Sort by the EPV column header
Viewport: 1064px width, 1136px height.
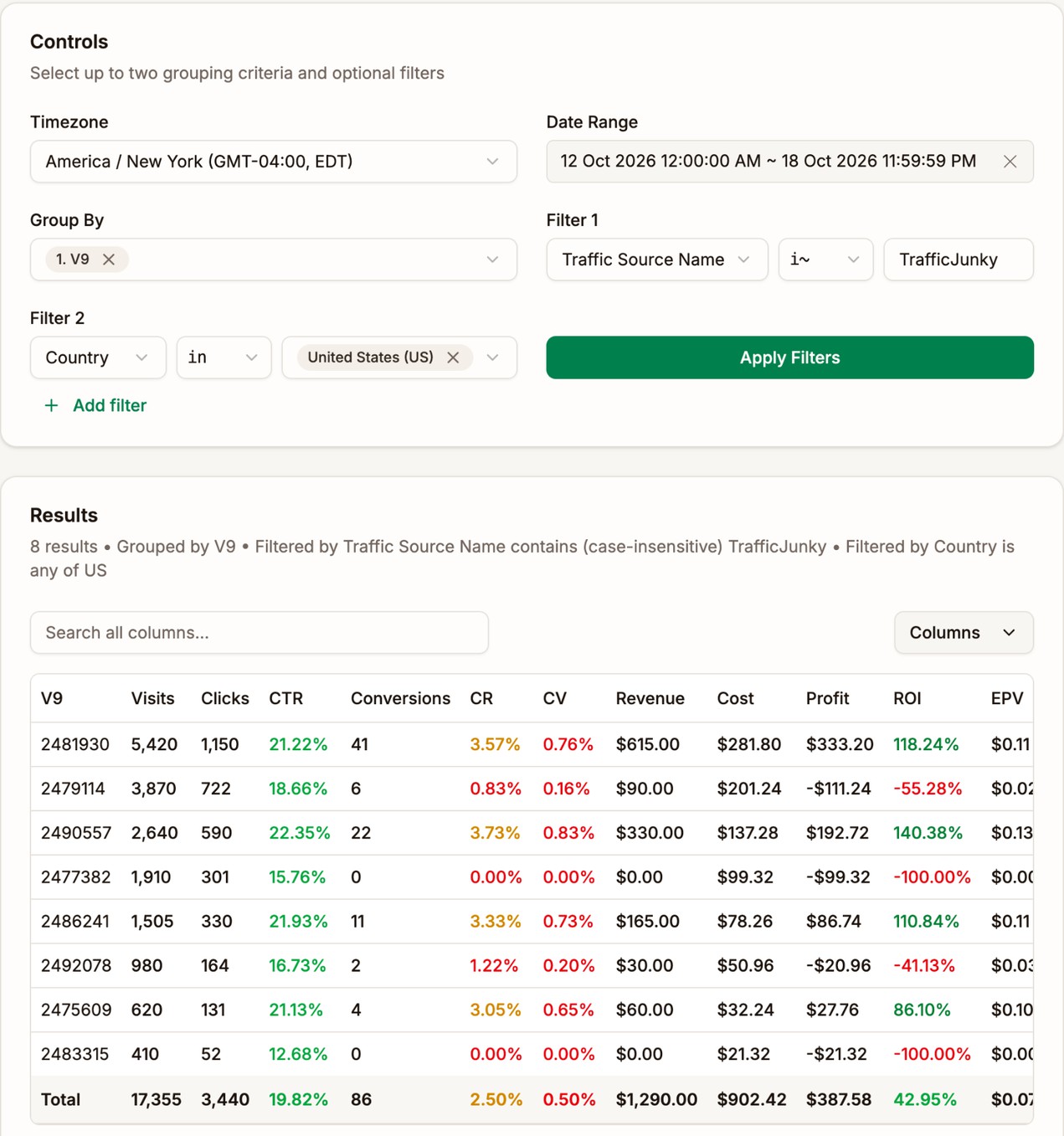pos(1007,698)
